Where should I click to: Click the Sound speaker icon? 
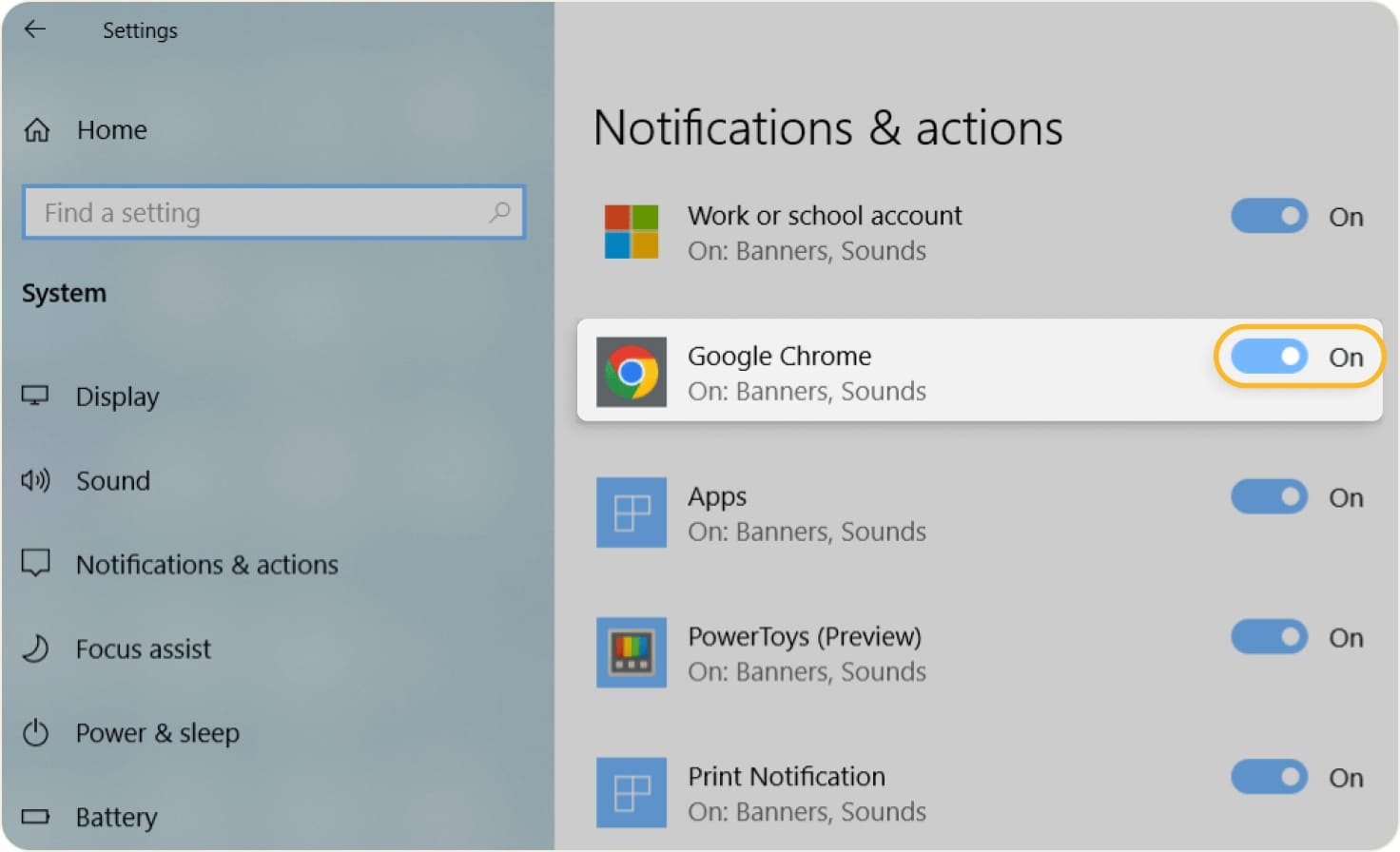35,481
